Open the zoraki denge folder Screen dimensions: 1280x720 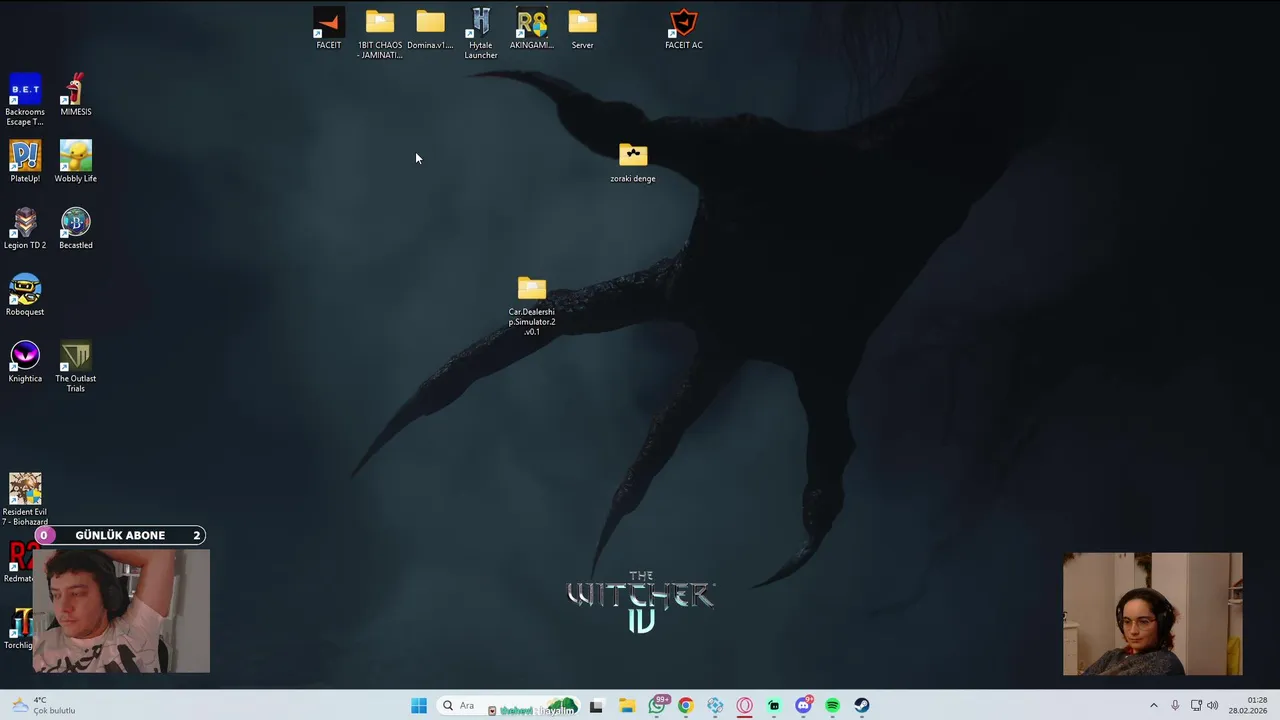(633, 162)
